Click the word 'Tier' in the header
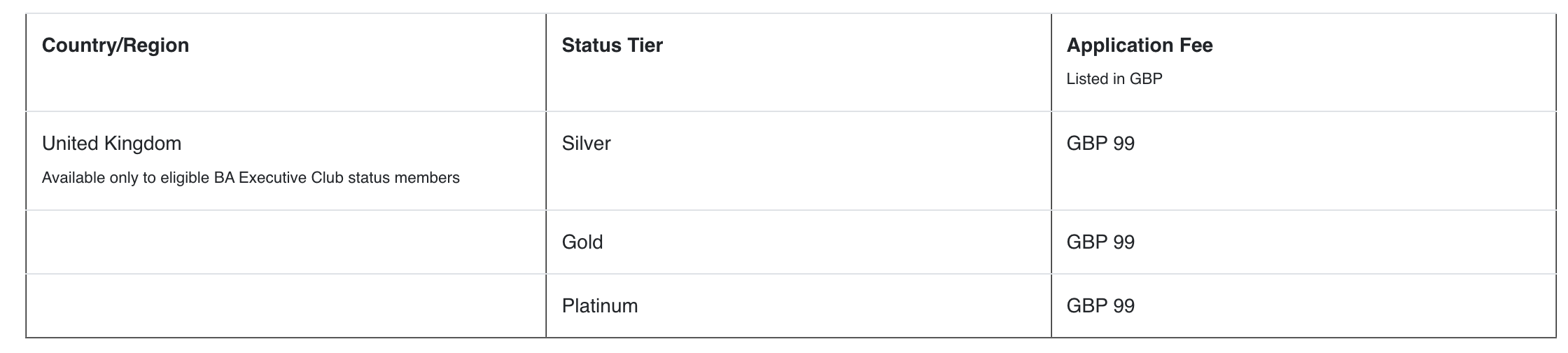 click(645, 46)
